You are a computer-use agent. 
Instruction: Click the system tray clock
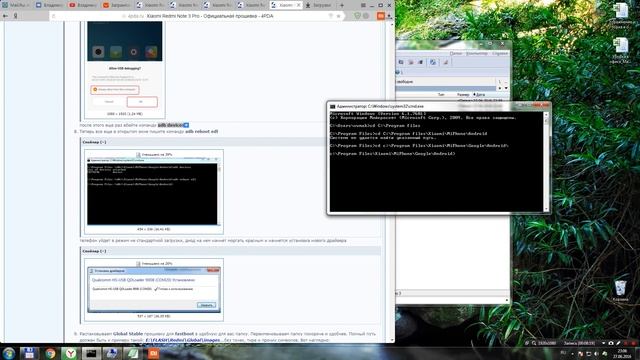click(622, 353)
